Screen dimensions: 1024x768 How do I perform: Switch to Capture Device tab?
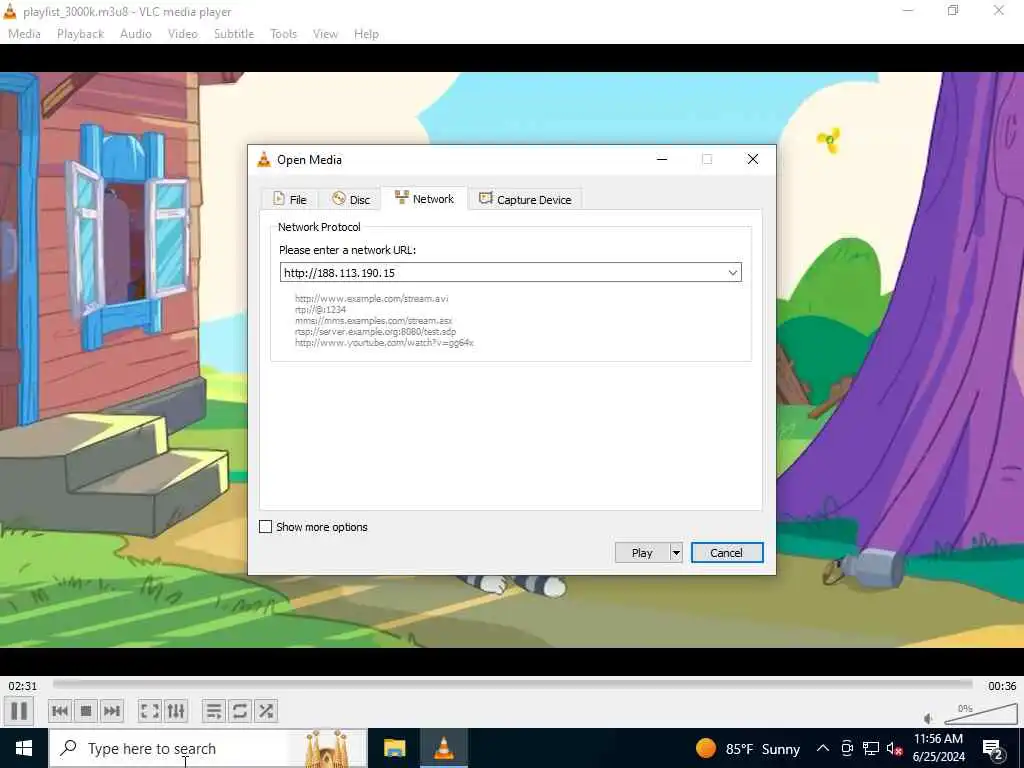click(525, 199)
